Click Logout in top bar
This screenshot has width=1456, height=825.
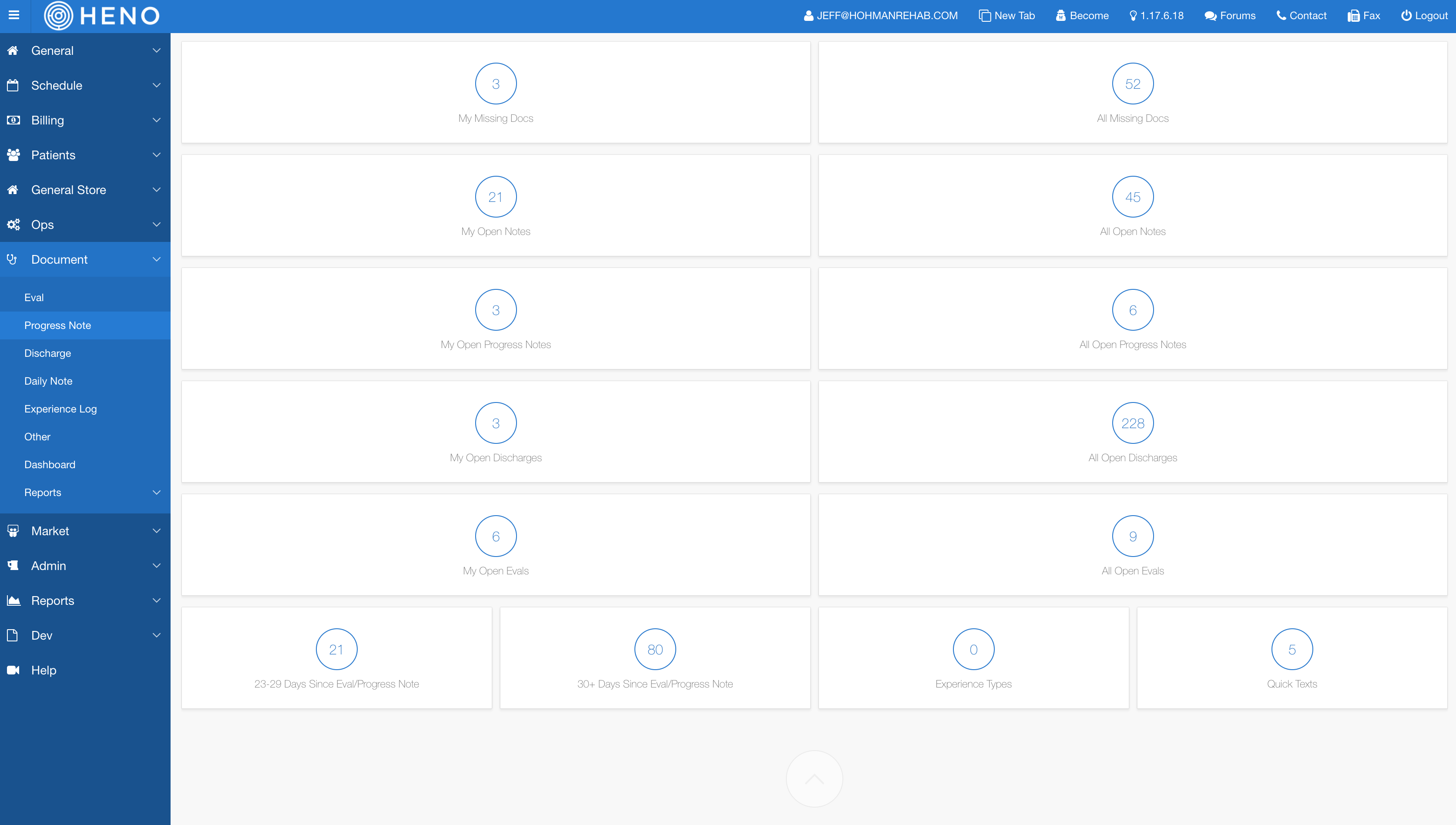click(x=1424, y=16)
